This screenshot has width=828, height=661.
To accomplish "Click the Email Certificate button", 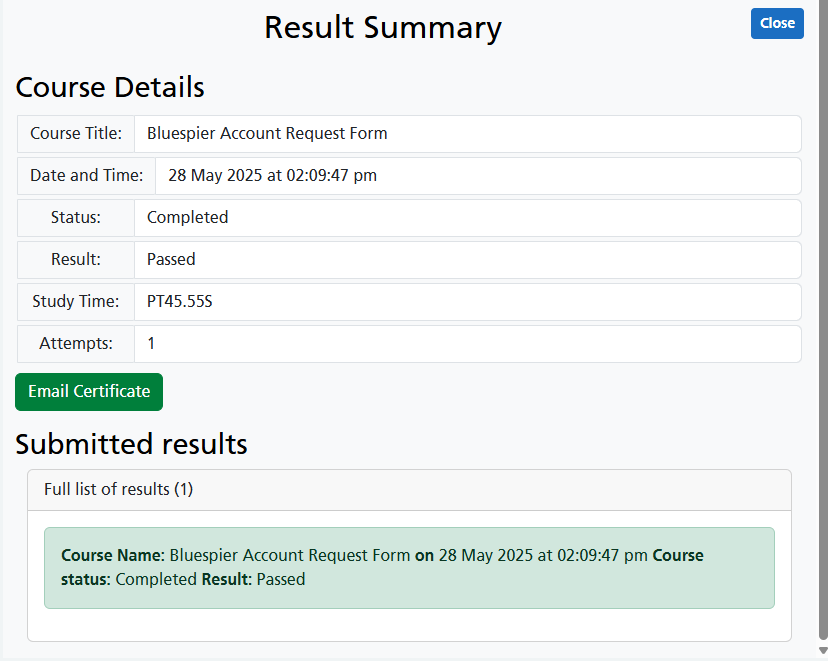I will pyautogui.click(x=89, y=392).
